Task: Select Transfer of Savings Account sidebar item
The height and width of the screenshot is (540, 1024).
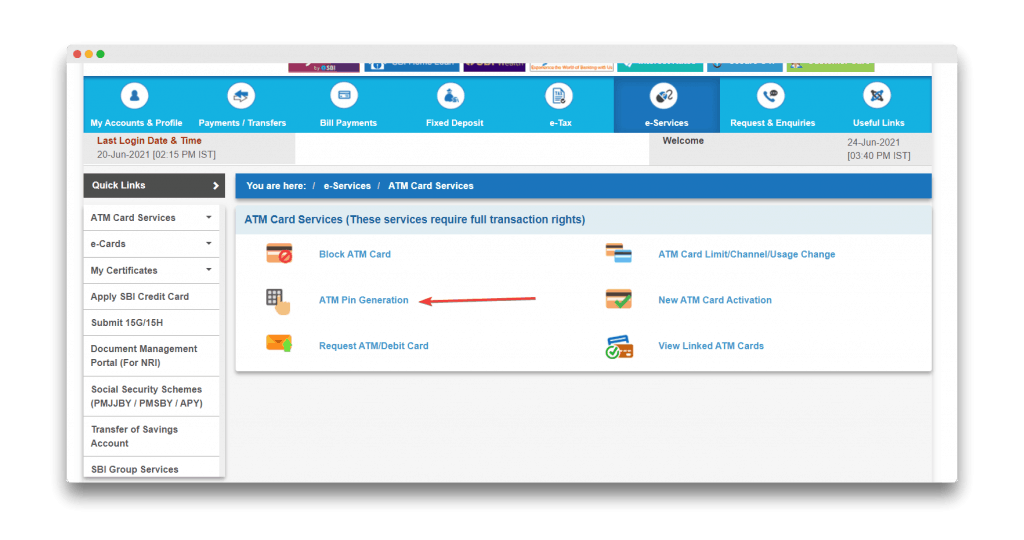Action: [x=152, y=436]
